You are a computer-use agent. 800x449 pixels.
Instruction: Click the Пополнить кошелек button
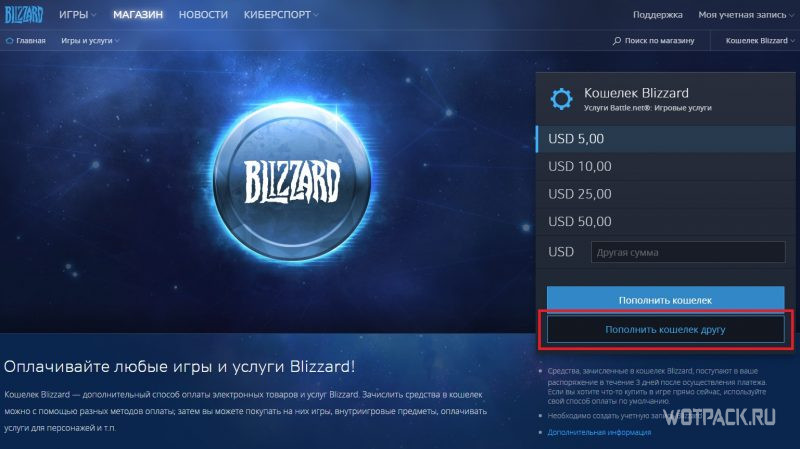pos(665,300)
